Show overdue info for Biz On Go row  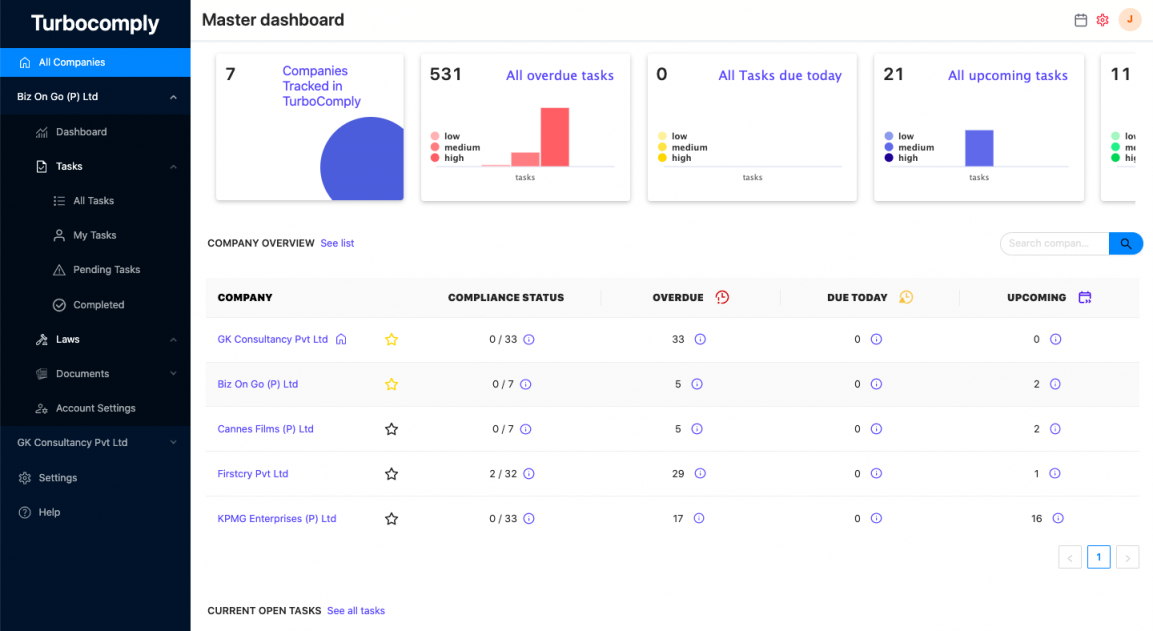[697, 384]
